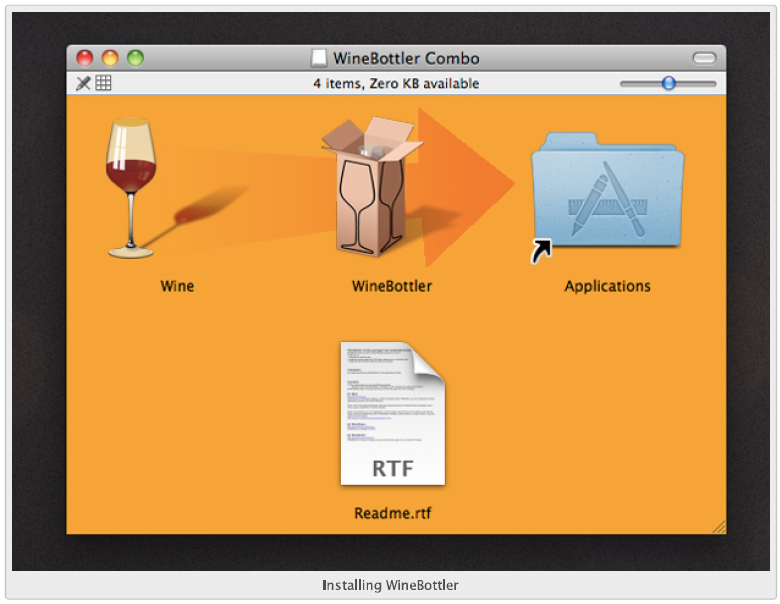Click the grid view icon in status bar

(x=103, y=83)
